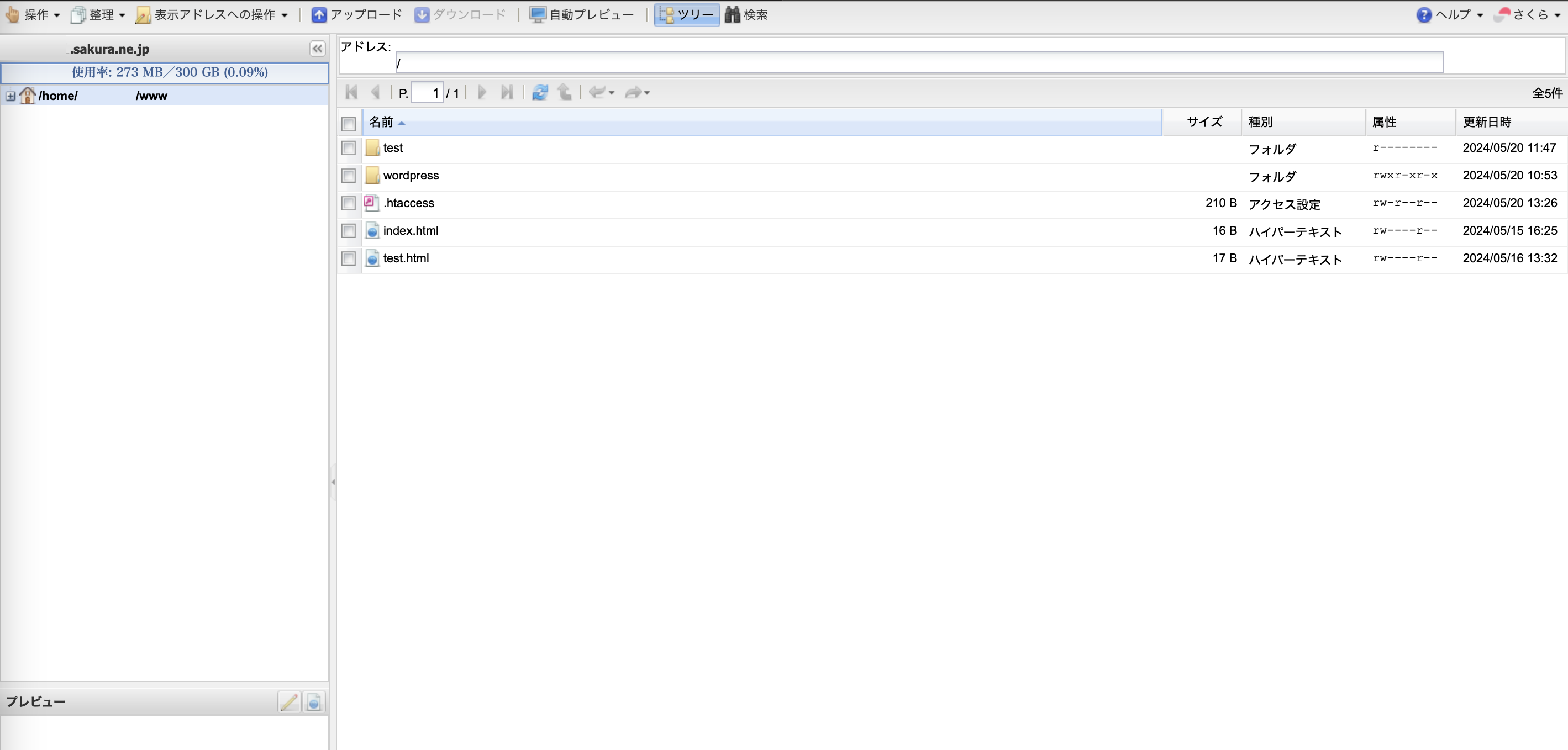Viewport: 1568px width, 750px height.
Task: Check the wordpress folder checkbox
Action: (349, 175)
